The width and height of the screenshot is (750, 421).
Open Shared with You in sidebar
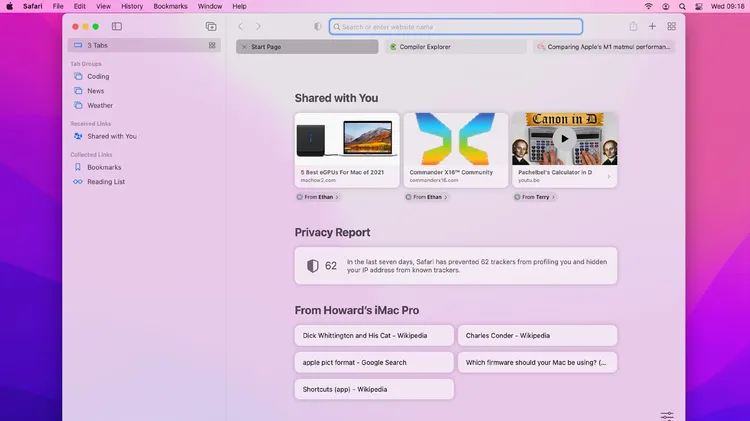(x=111, y=136)
